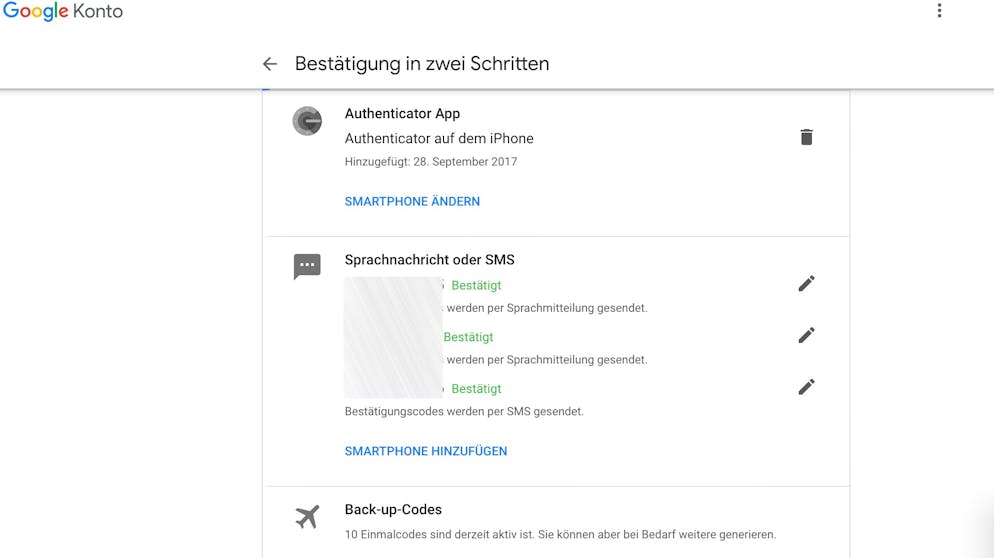Screen dimensions: 994x558
Task: Select Sprachnachricht oder SMS heading
Action: (x=430, y=259)
